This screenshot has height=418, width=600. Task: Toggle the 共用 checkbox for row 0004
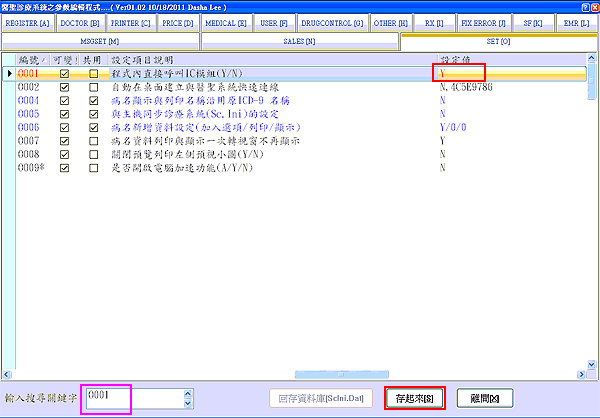point(93,101)
